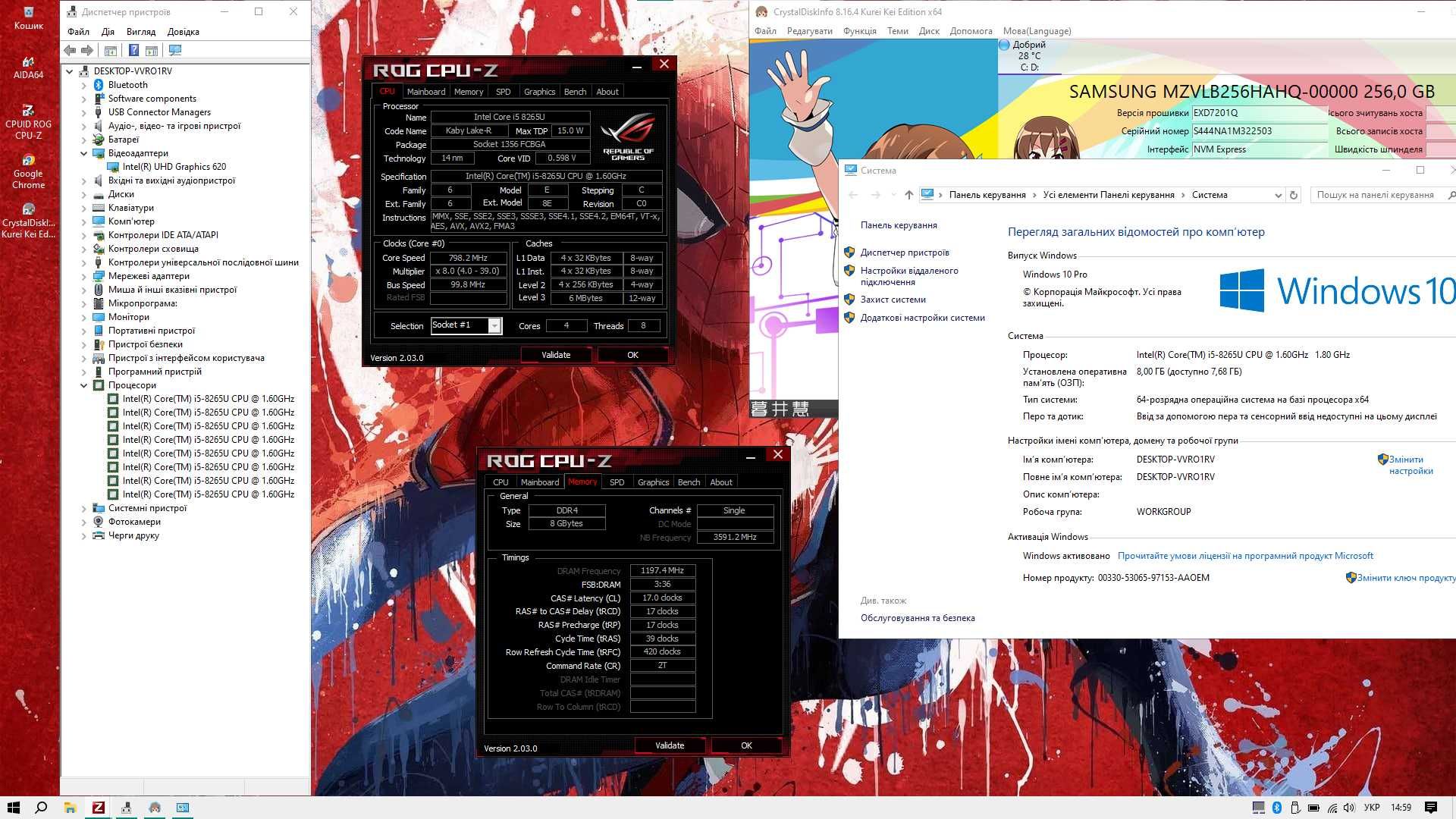Expand USB Connector Managers node

click(83, 112)
